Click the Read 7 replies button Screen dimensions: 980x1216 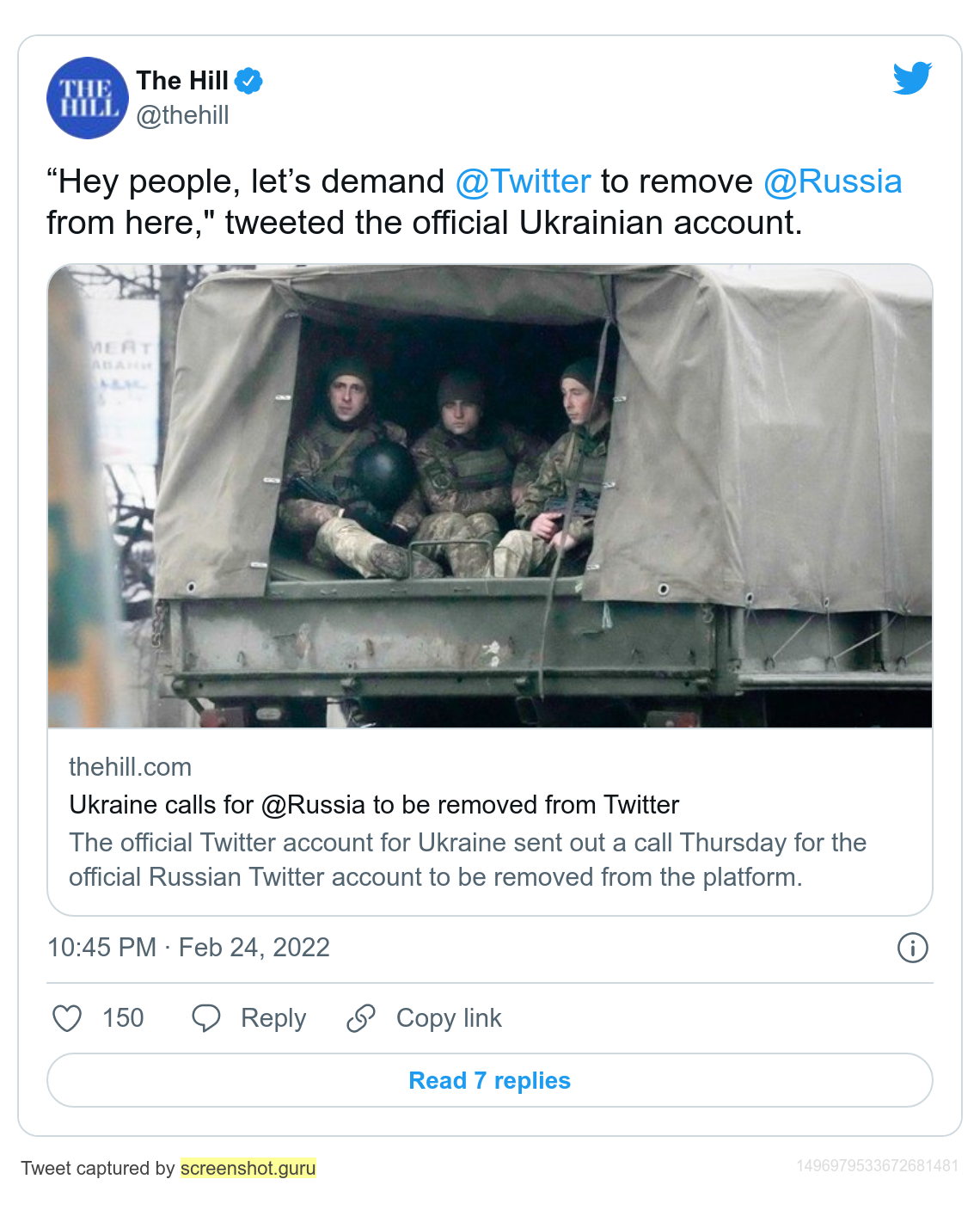(490, 1080)
